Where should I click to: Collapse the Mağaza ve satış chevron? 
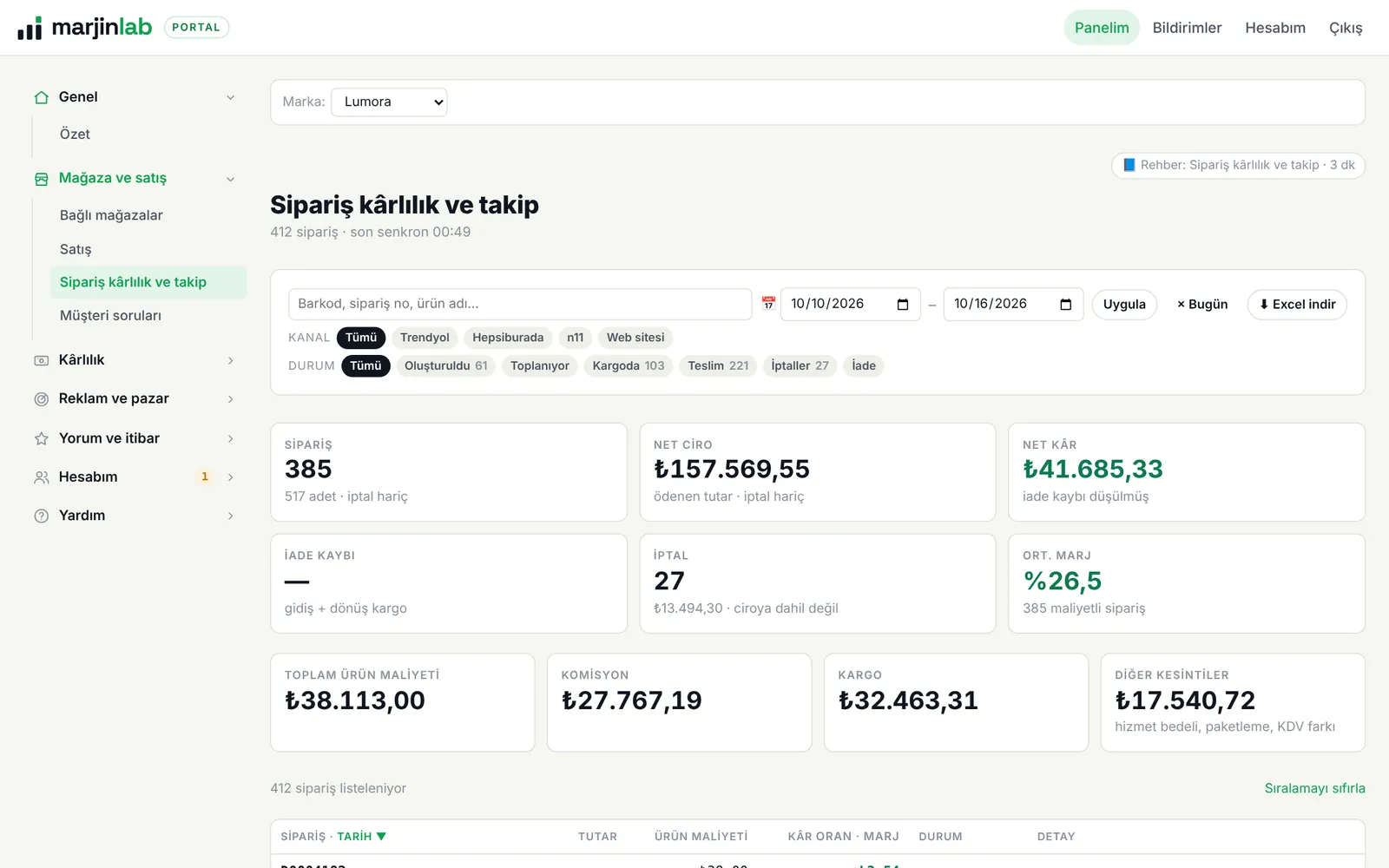point(230,179)
